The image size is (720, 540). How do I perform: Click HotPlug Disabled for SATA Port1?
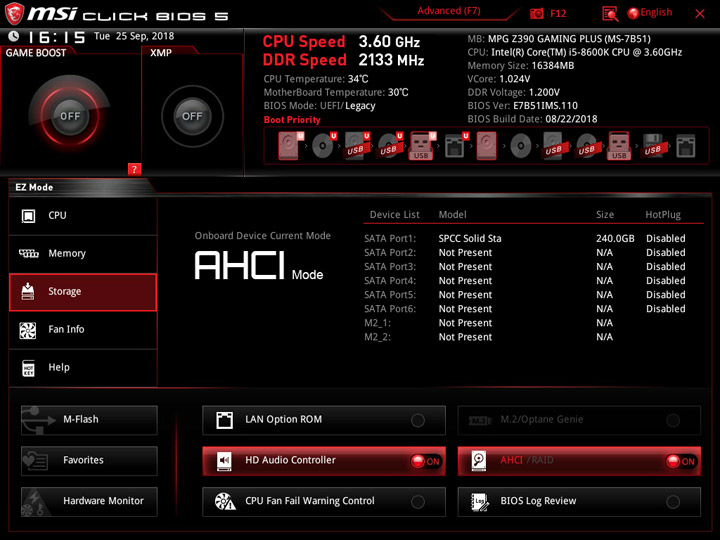click(666, 239)
